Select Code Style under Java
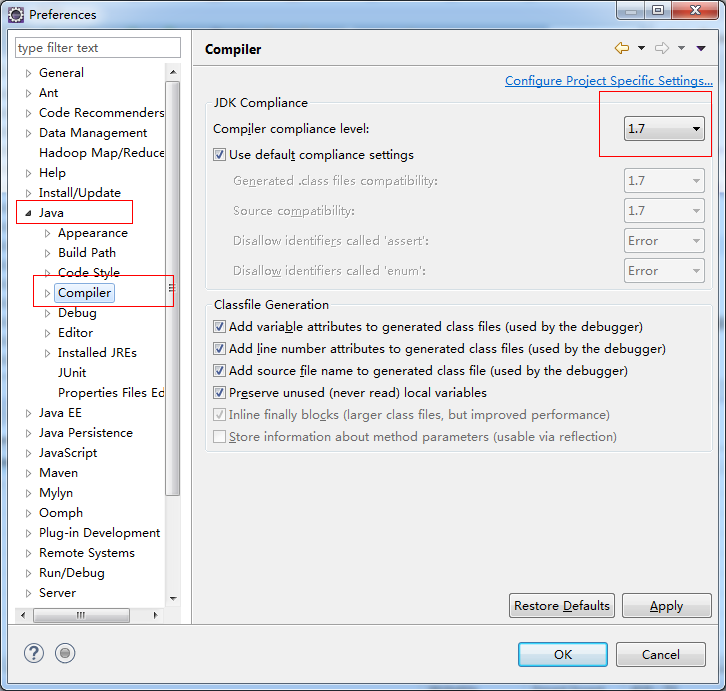This screenshot has height=691, width=726. click(x=89, y=272)
